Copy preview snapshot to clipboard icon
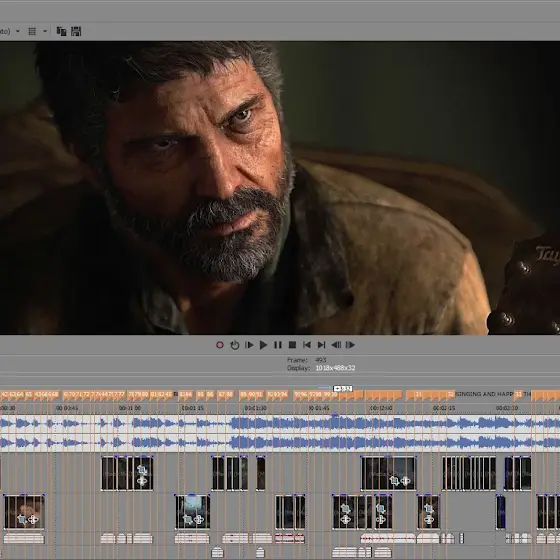 point(61,31)
